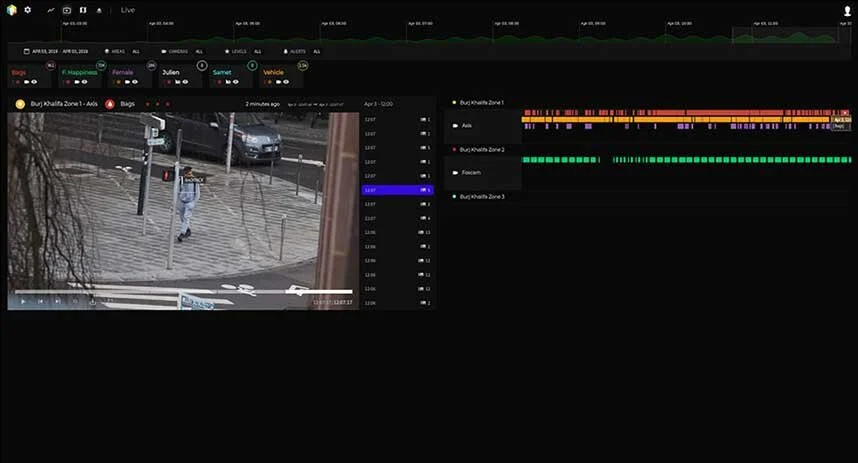Screen dimensions: 858x463
Task: Click the 'Apr 3 - 12:00' event list header
Action: coord(379,104)
